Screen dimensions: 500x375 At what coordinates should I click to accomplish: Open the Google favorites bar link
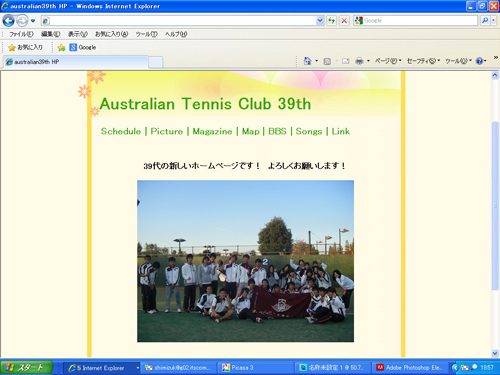[x=83, y=47]
